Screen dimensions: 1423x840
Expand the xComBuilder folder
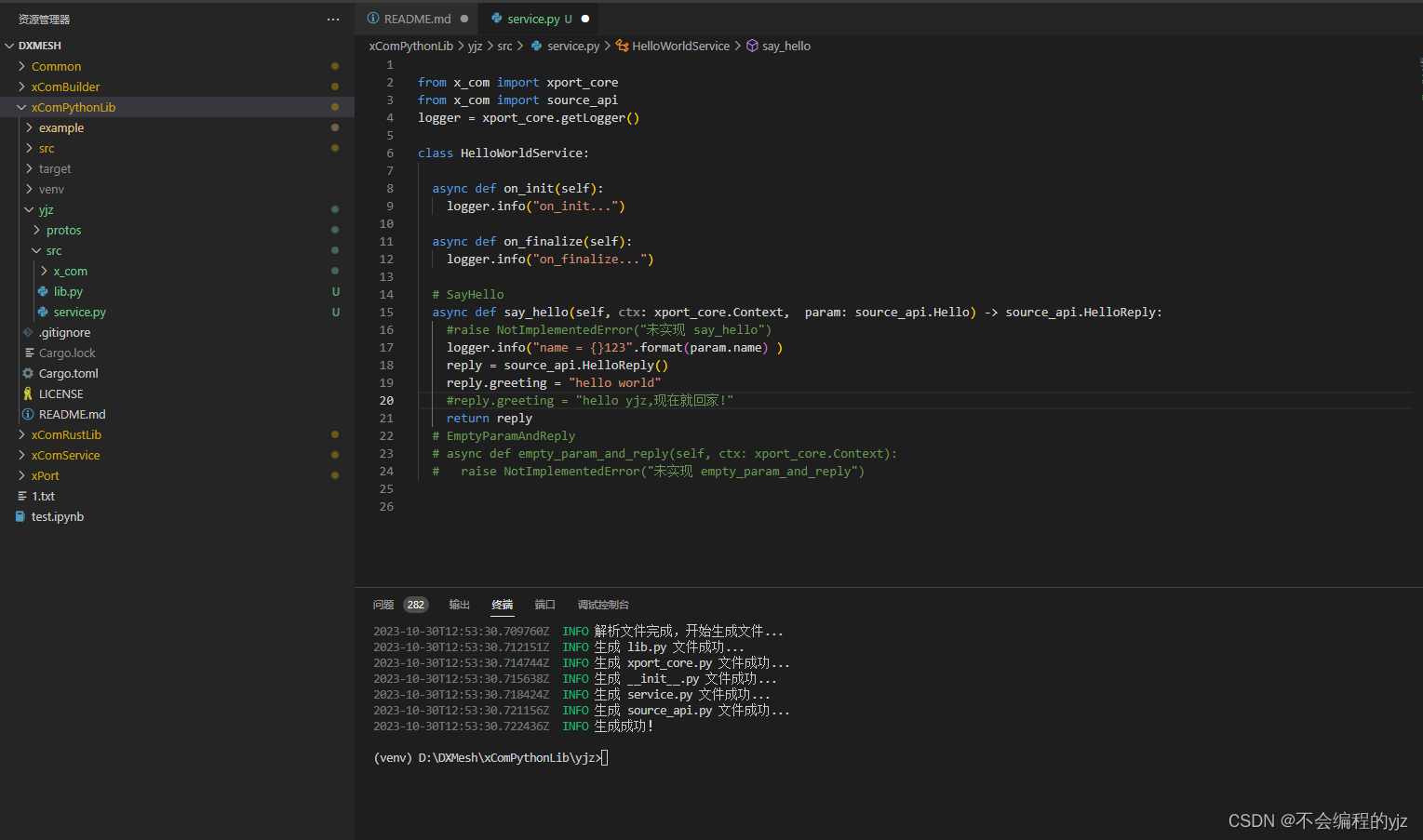coord(21,87)
